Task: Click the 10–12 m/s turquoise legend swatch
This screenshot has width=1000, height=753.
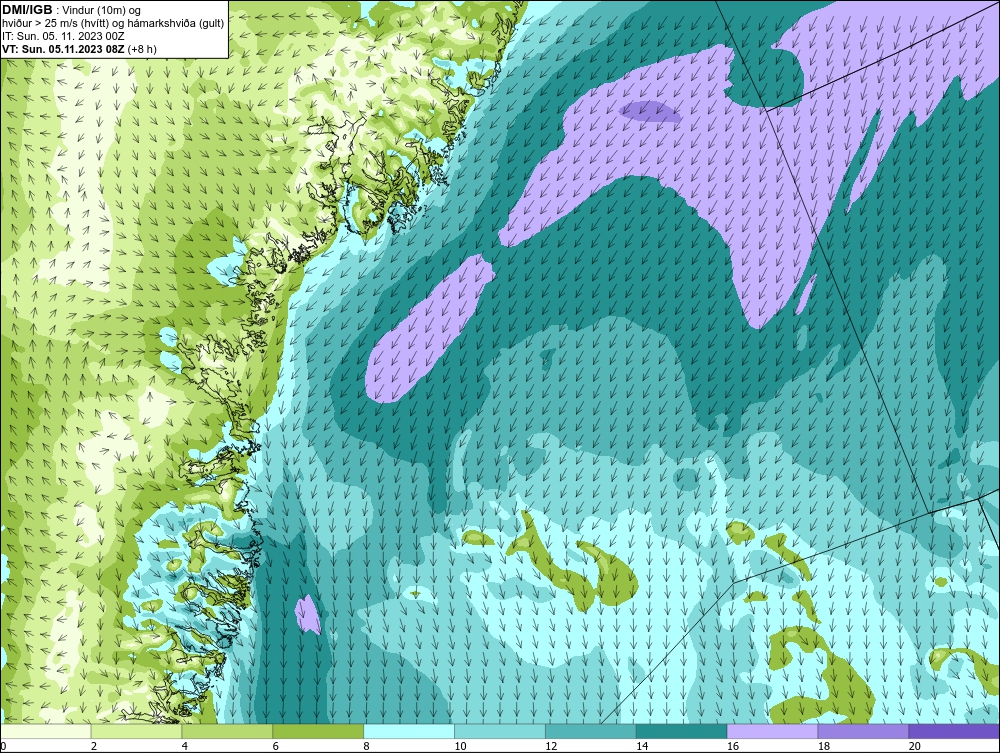Action: pos(500,731)
